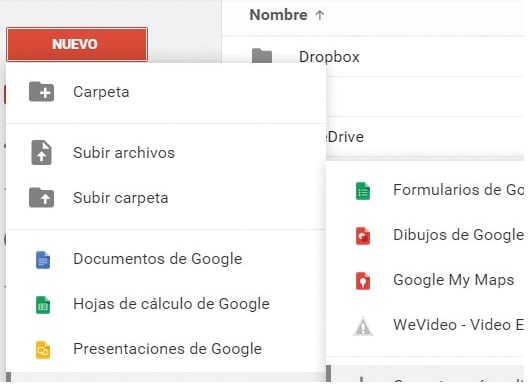528x388 pixels.
Task: Click the yellow Slides icon
Action: (43, 350)
